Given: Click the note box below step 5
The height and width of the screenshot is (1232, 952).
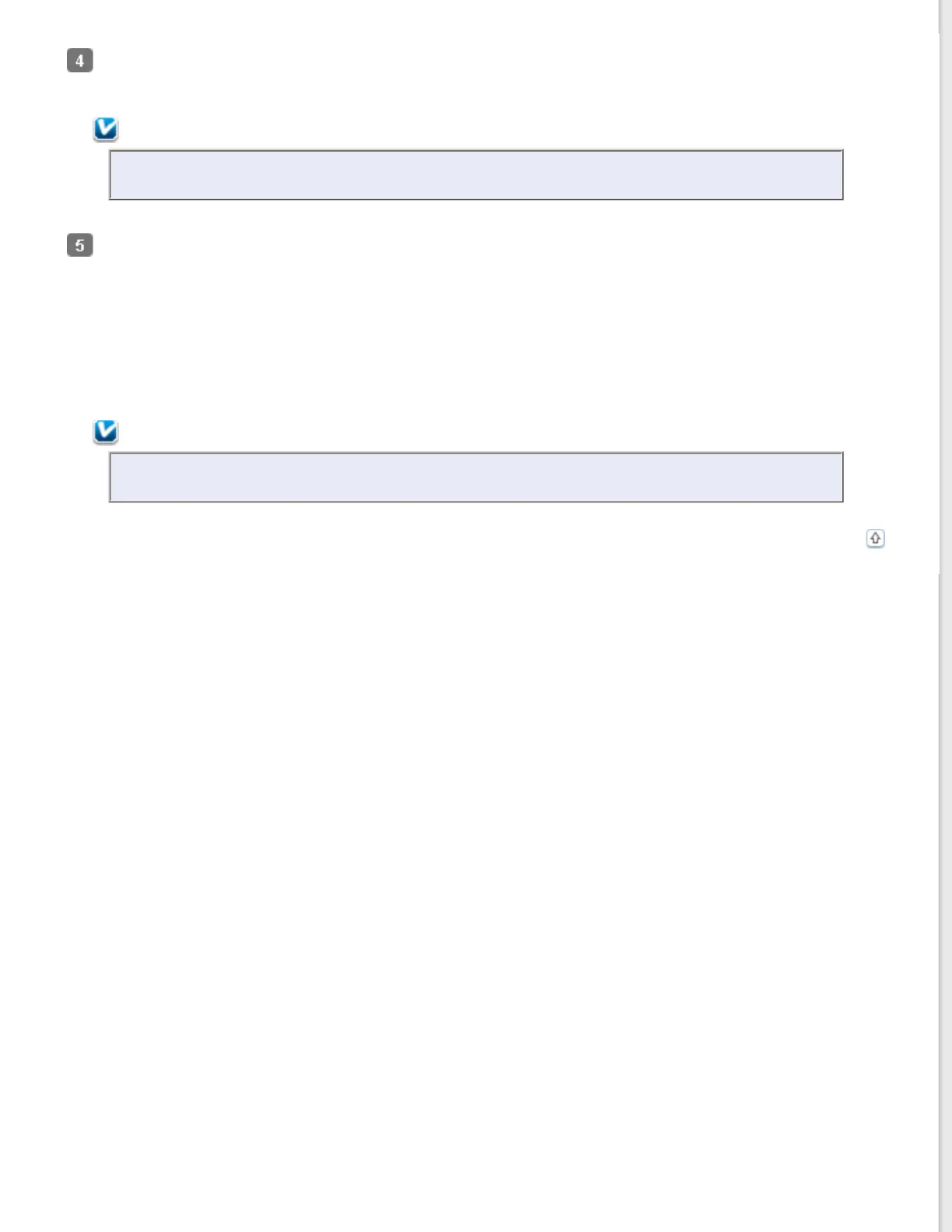Looking at the screenshot, I should pos(476,478).
